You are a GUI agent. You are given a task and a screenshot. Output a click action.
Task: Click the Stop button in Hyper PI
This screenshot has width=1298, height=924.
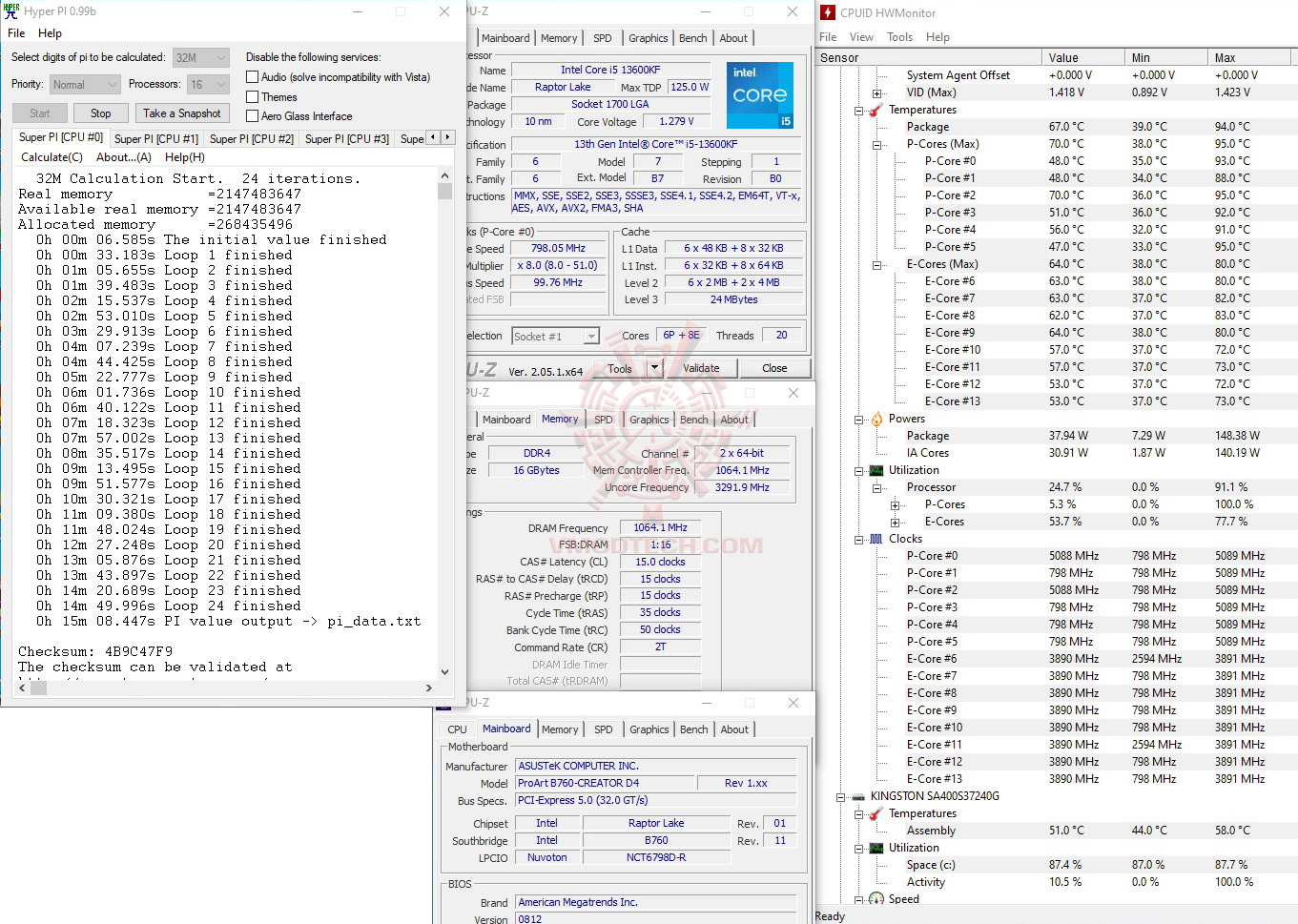tap(101, 113)
